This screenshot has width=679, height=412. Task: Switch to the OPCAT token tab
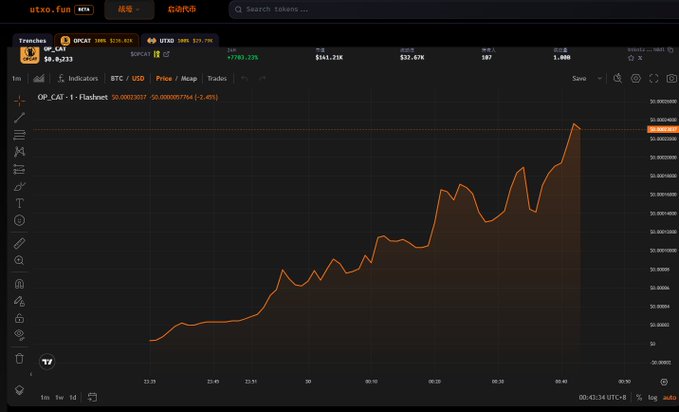click(x=97, y=40)
